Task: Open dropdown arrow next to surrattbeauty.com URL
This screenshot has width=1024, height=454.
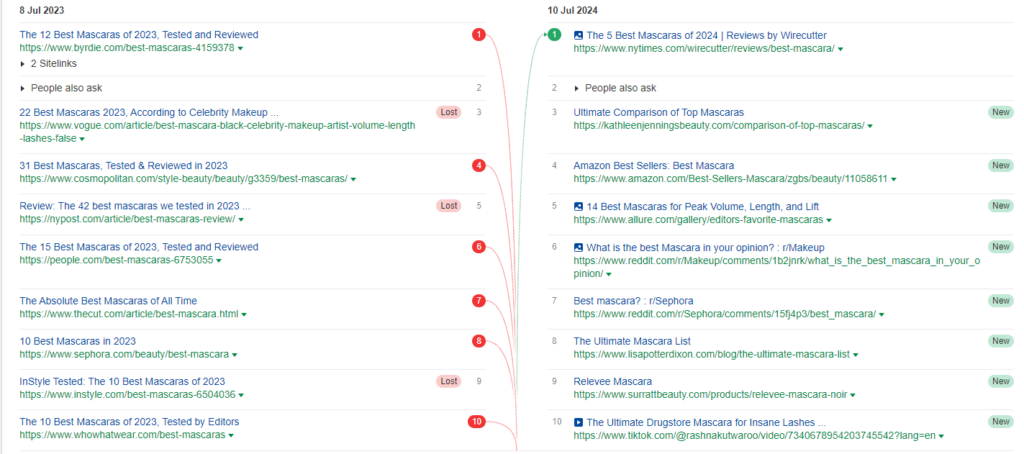Action: [853, 395]
